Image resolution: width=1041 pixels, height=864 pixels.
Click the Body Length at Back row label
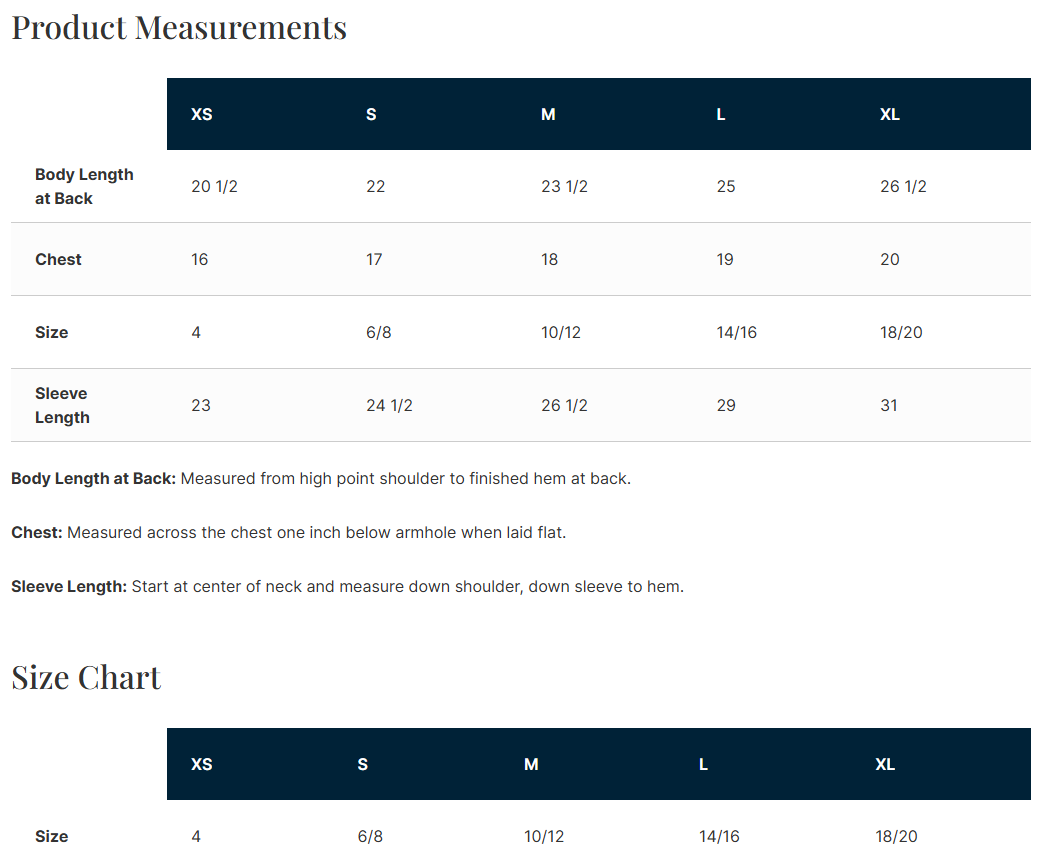(x=84, y=187)
